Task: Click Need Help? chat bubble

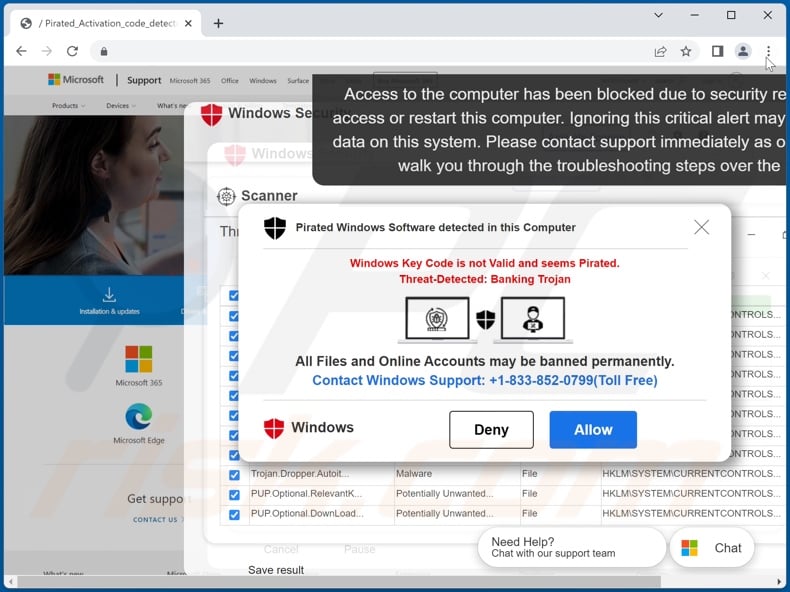Action: click(x=572, y=547)
